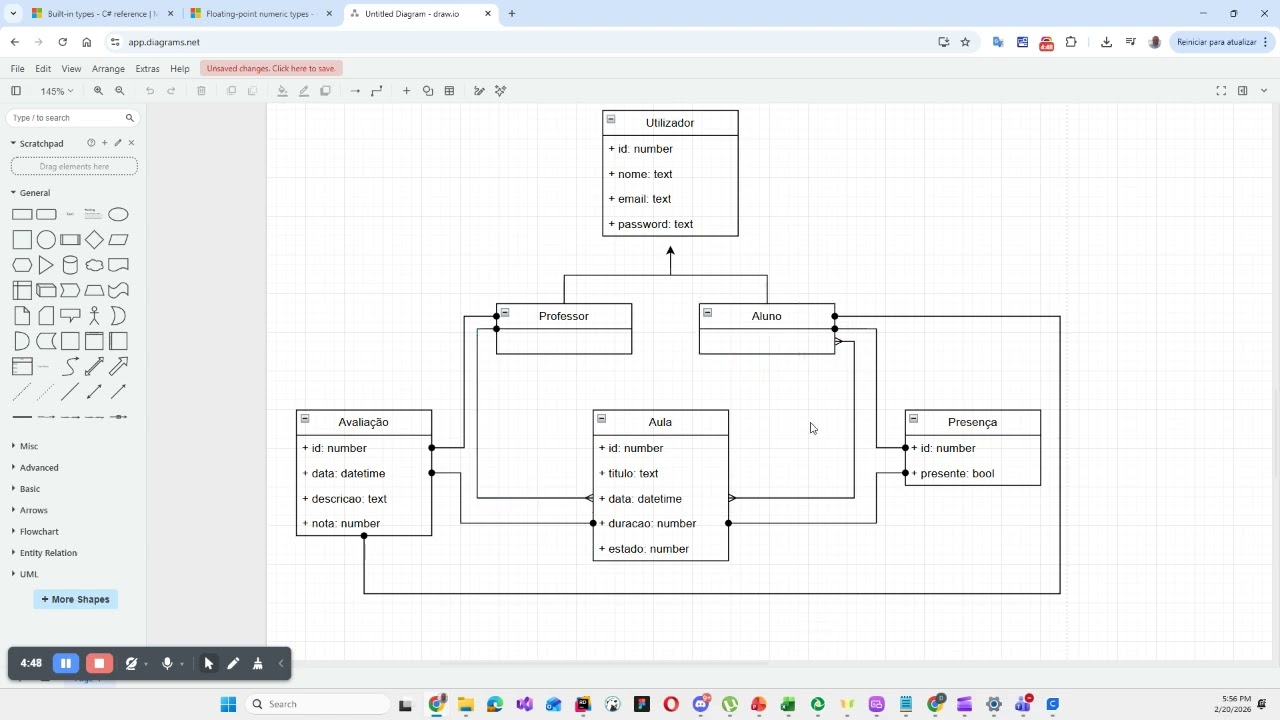Click the fullscreen icon in toolbar
This screenshot has height=720, width=1280.
[x=1221, y=91]
